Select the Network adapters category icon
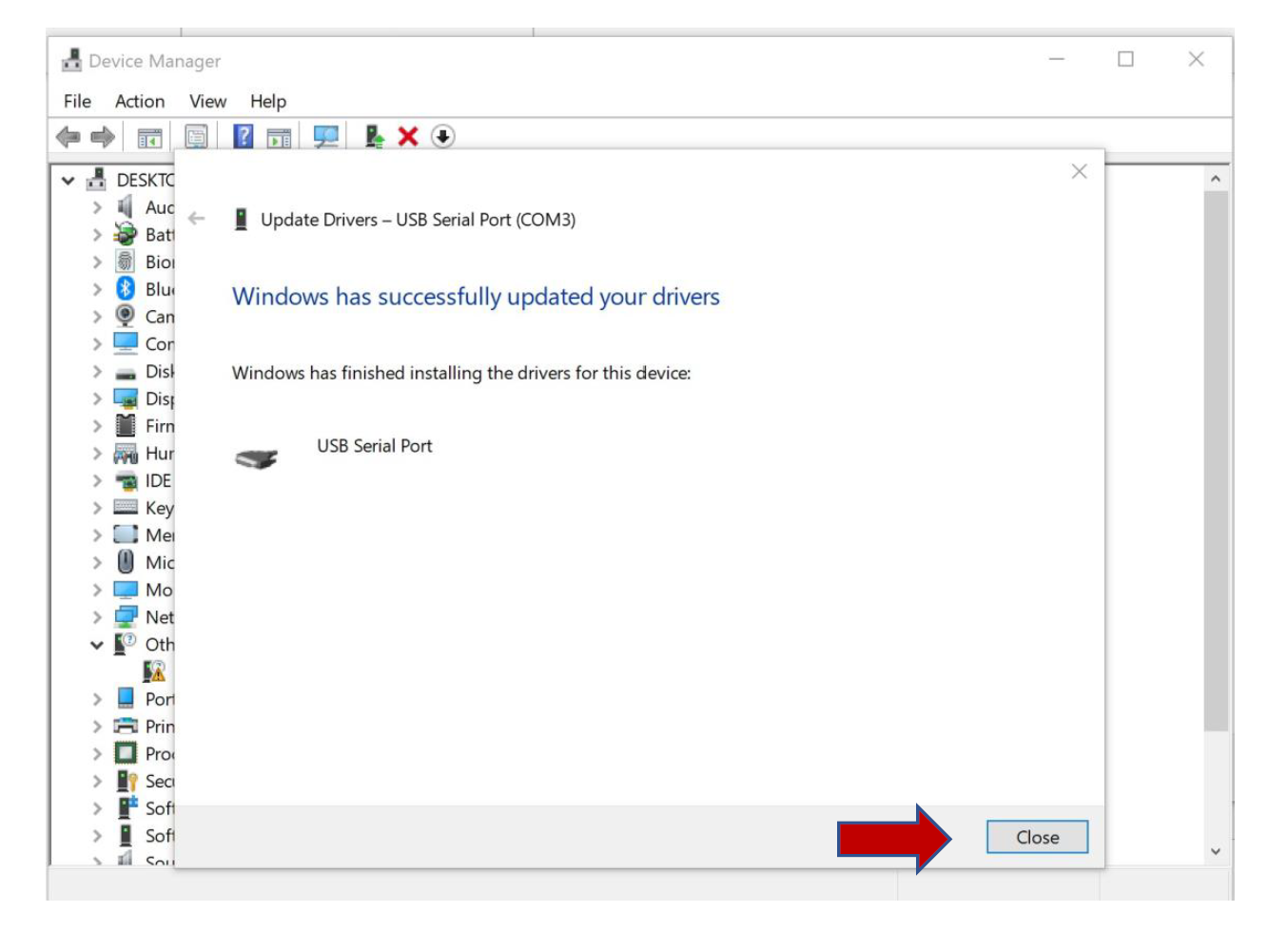 (126, 617)
